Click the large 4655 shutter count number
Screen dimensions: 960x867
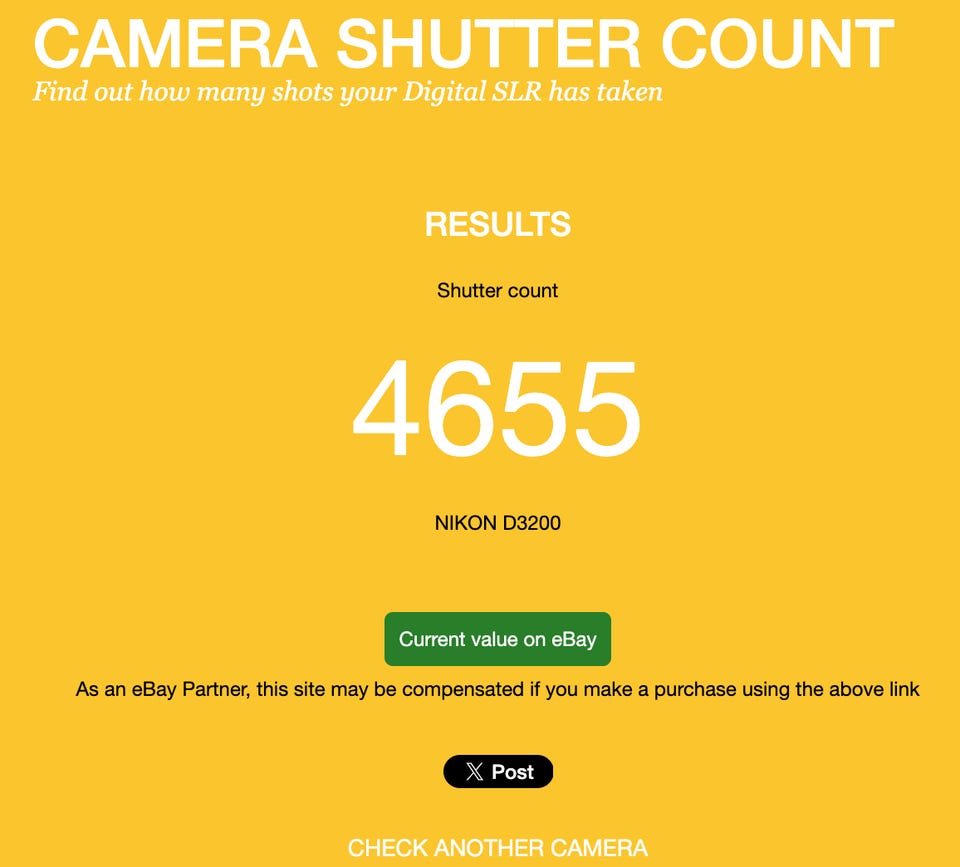(497, 408)
